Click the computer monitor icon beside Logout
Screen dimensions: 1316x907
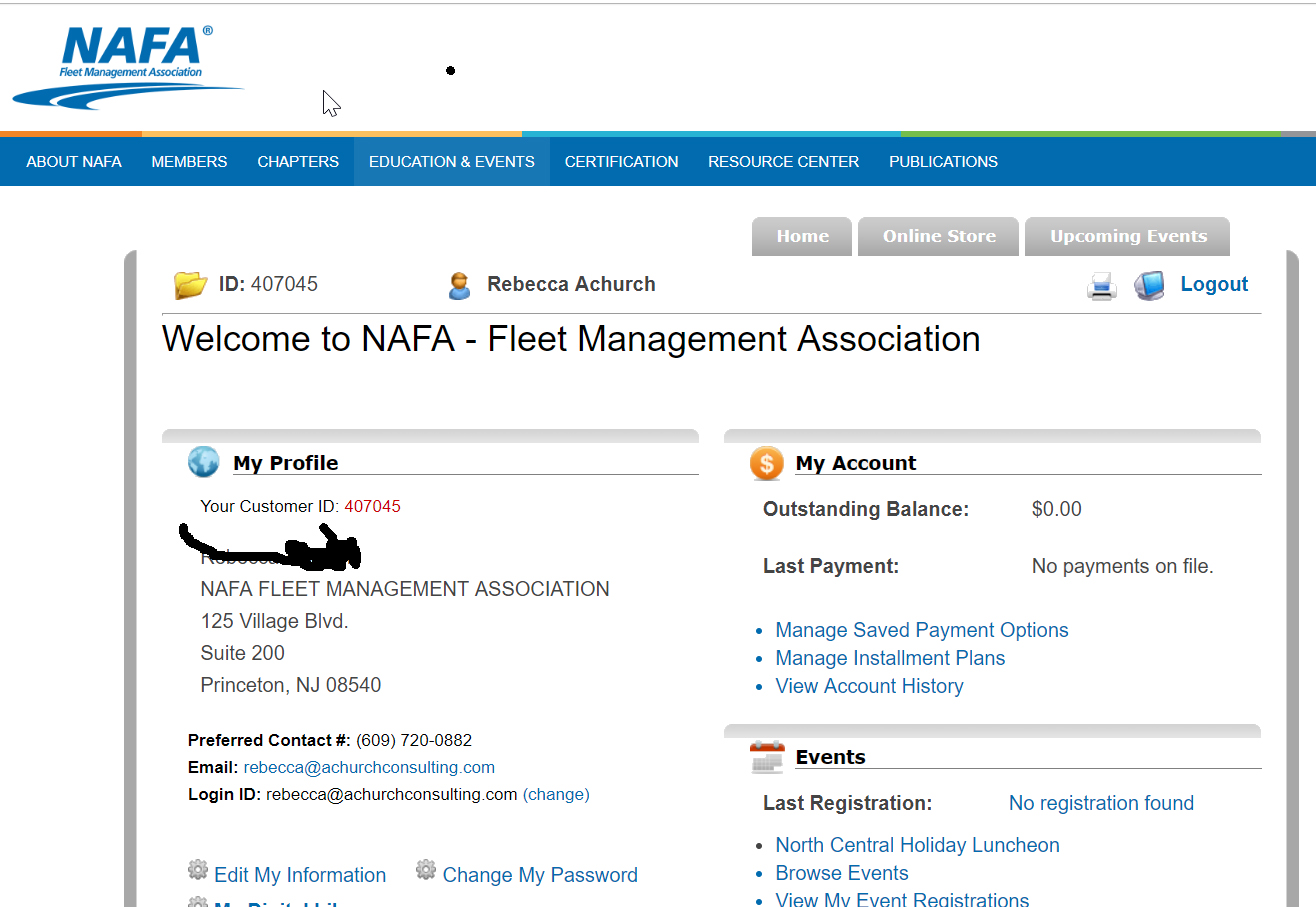point(1149,286)
